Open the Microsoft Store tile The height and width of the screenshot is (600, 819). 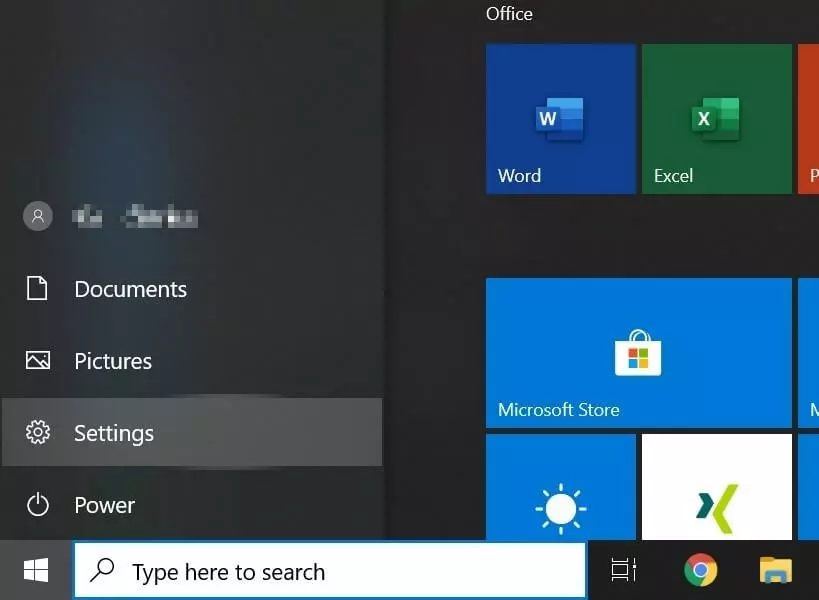click(x=638, y=352)
